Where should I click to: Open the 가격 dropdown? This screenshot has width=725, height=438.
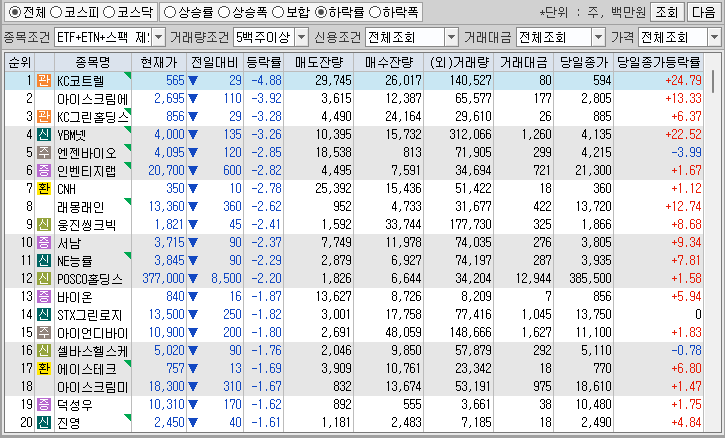coord(714,37)
